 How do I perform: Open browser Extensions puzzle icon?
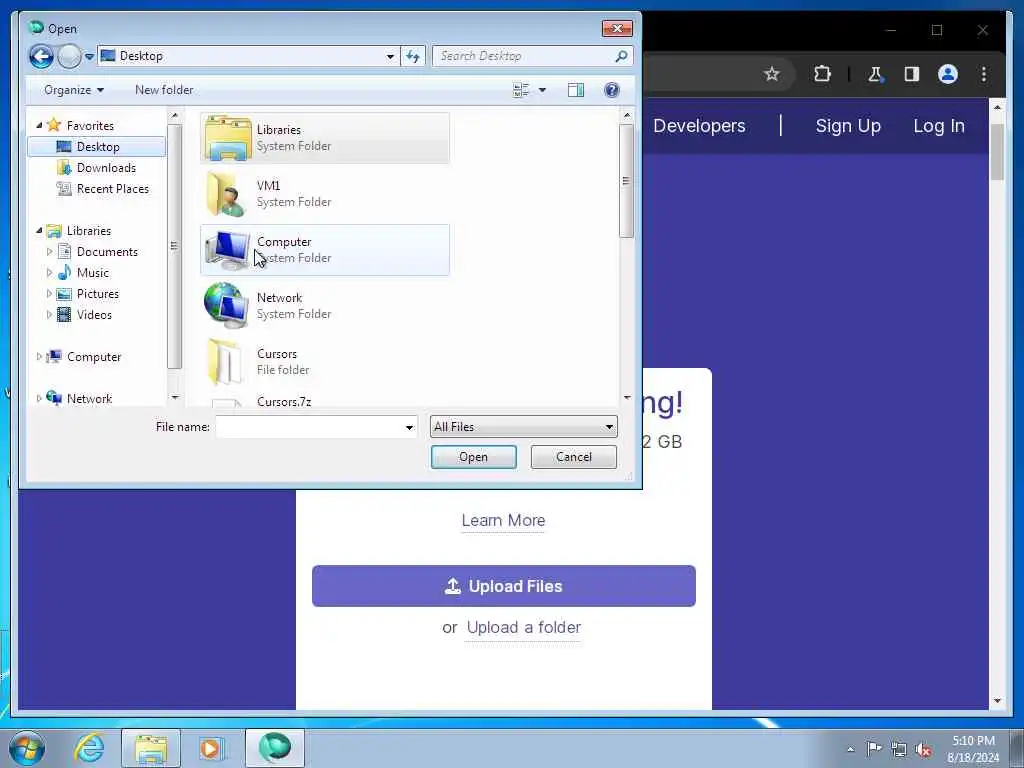[822, 74]
